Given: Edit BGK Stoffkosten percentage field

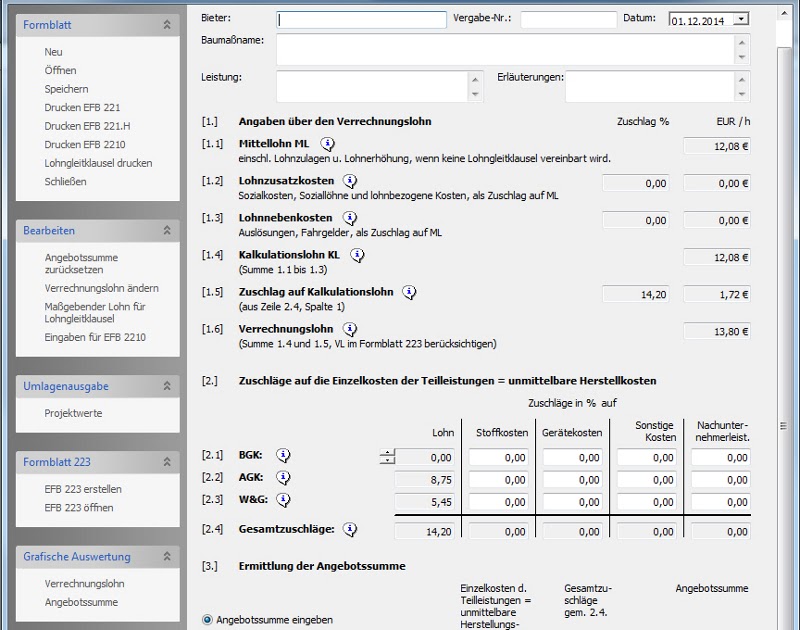Looking at the screenshot, I should tap(498, 458).
